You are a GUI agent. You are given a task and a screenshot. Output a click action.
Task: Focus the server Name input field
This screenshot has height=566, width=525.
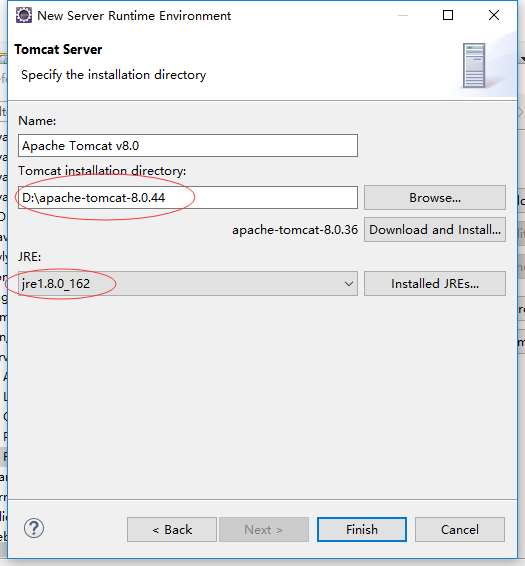click(188, 145)
